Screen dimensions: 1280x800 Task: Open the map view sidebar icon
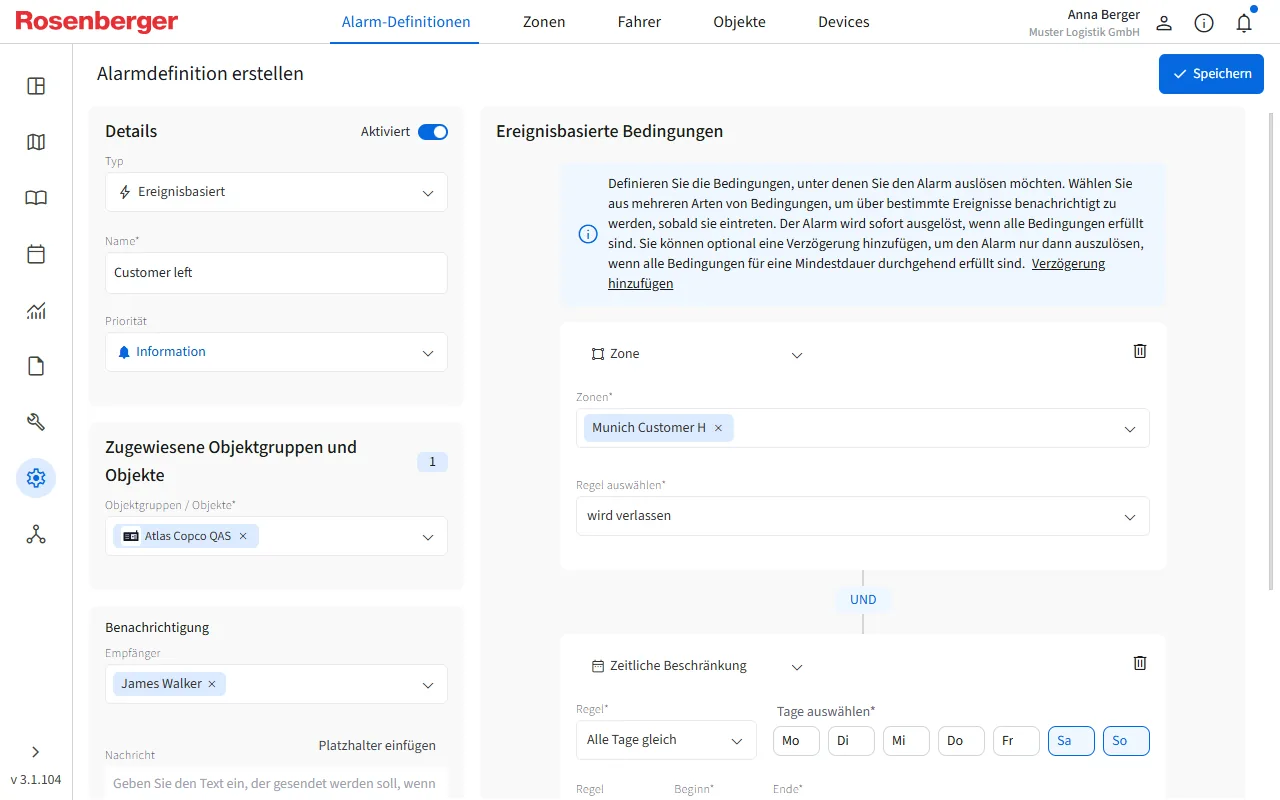36,142
